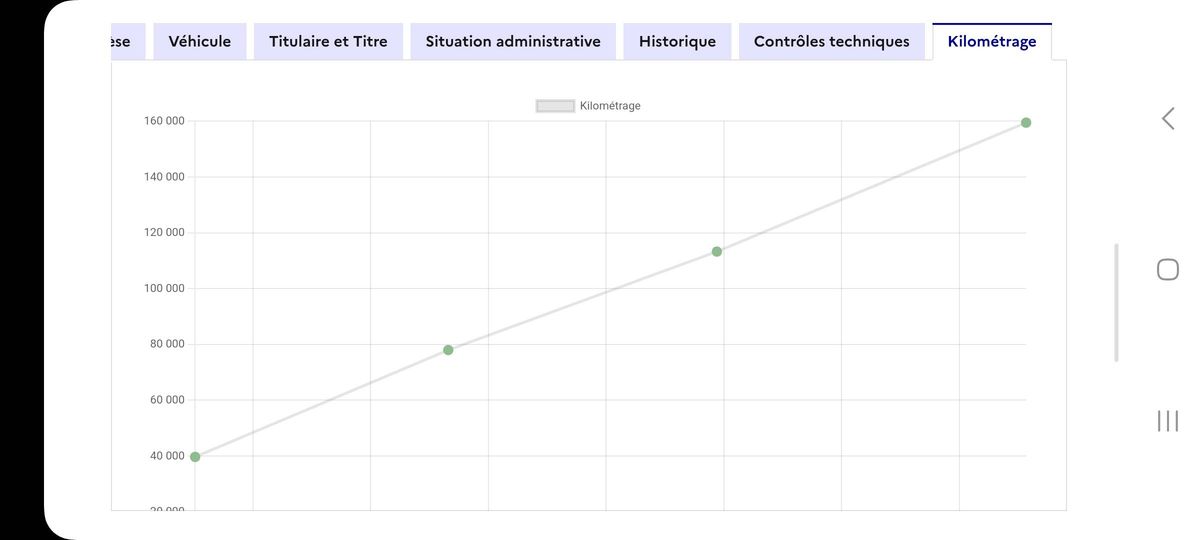Open the Titulaire et Titre tab

(x=328, y=42)
